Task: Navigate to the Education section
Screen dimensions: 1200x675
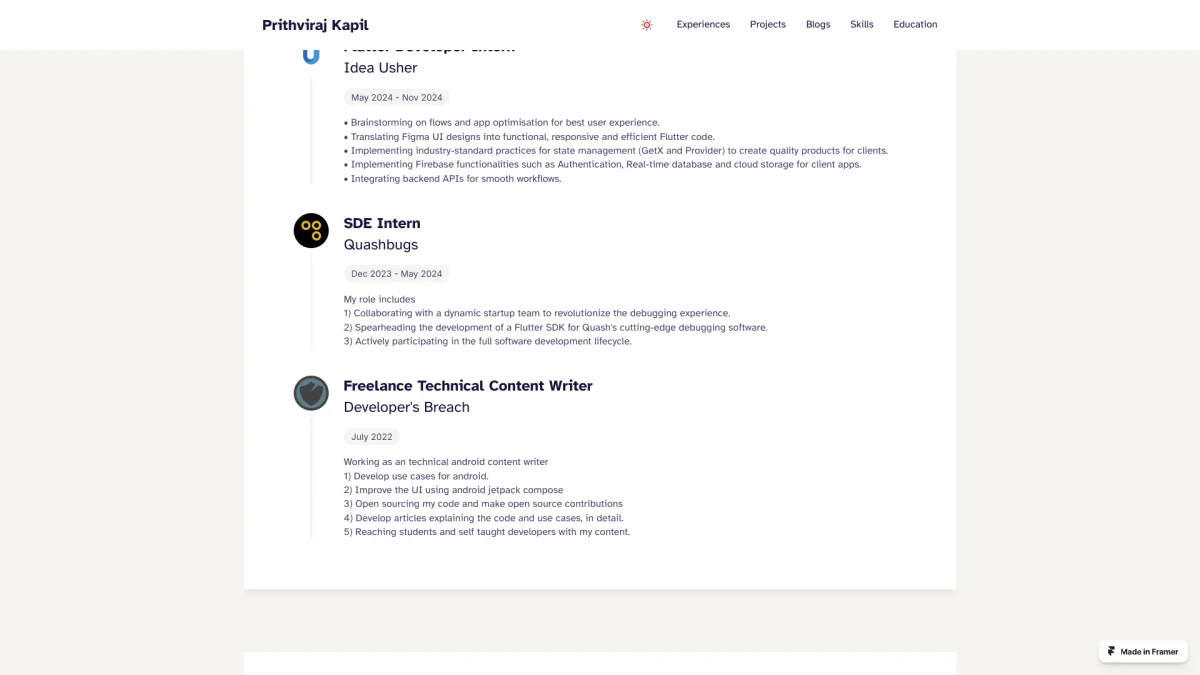Action: [915, 25]
